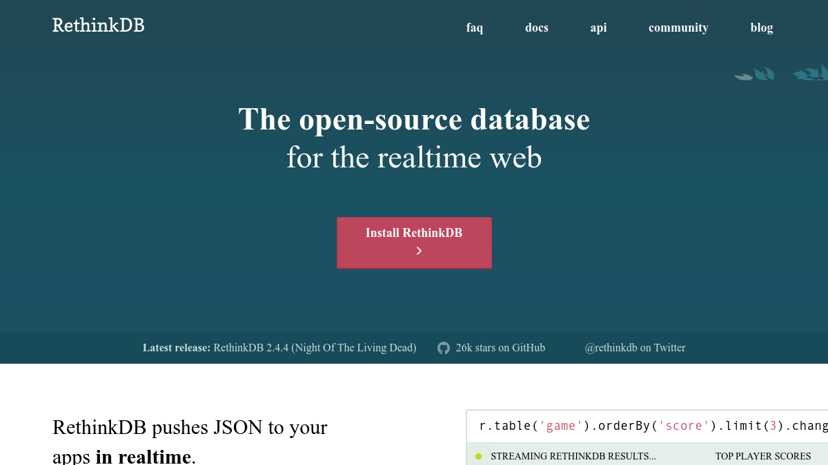The width and height of the screenshot is (828, 465).
Task: Open the @rethinkdb on Twitter link
Action: (635, 348)
